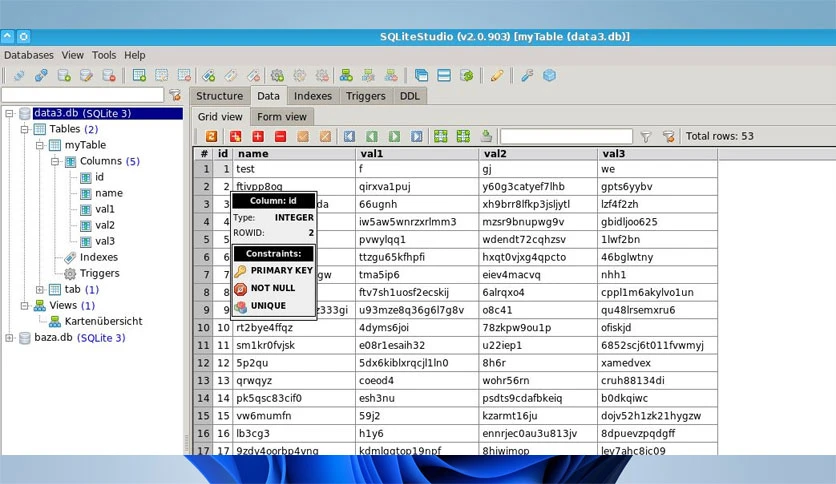Click the val3 column header
Image resolution: width=836 pixels, height=484 pixels.
pyautogui.click(x=657, y=154)
